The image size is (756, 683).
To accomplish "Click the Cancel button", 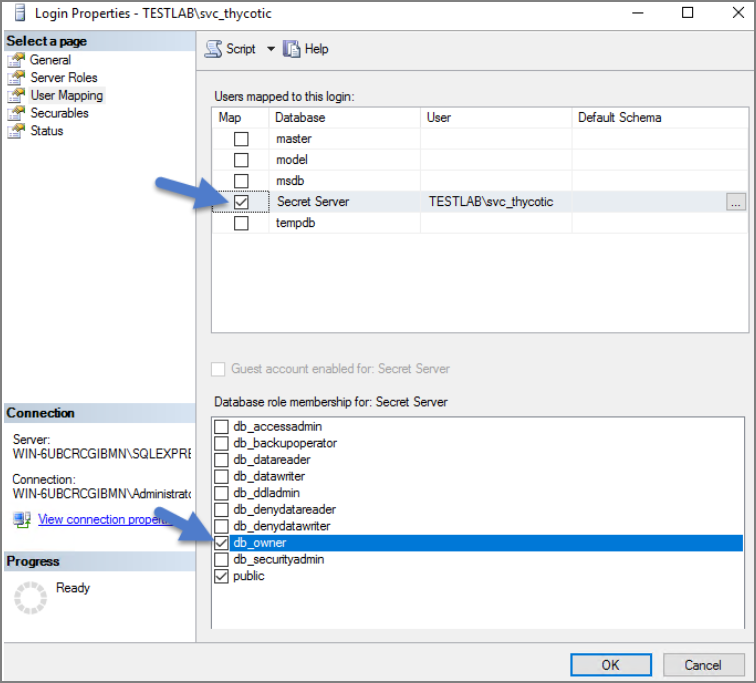I will point(703,665).
